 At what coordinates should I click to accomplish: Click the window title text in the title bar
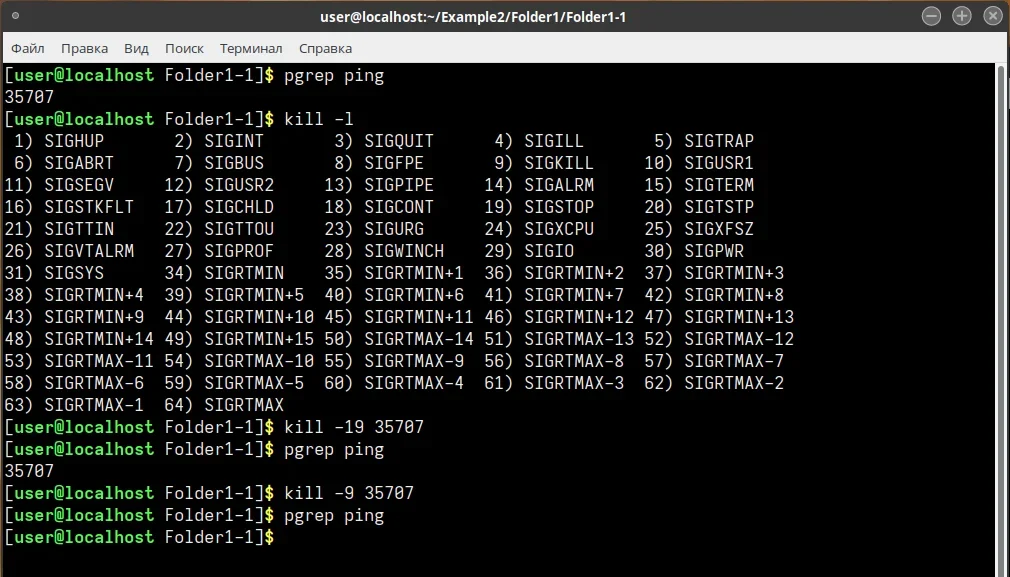click(473, 17)
